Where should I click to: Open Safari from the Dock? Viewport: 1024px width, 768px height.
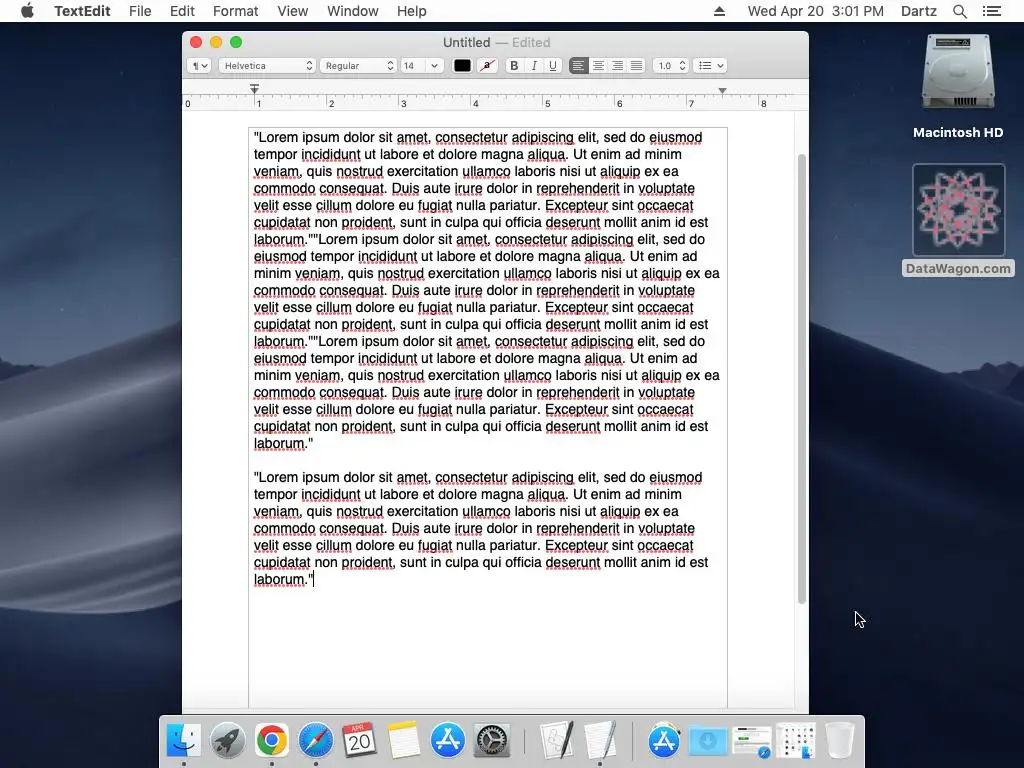(315, 741)
